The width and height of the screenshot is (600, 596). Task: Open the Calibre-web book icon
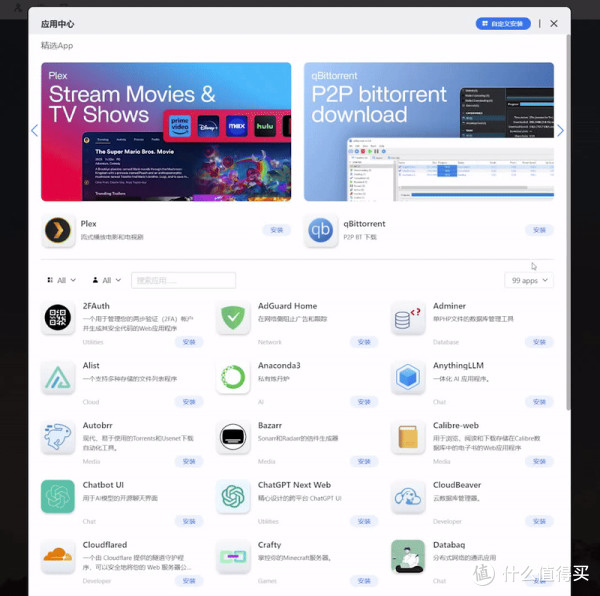tap(408, 437)
